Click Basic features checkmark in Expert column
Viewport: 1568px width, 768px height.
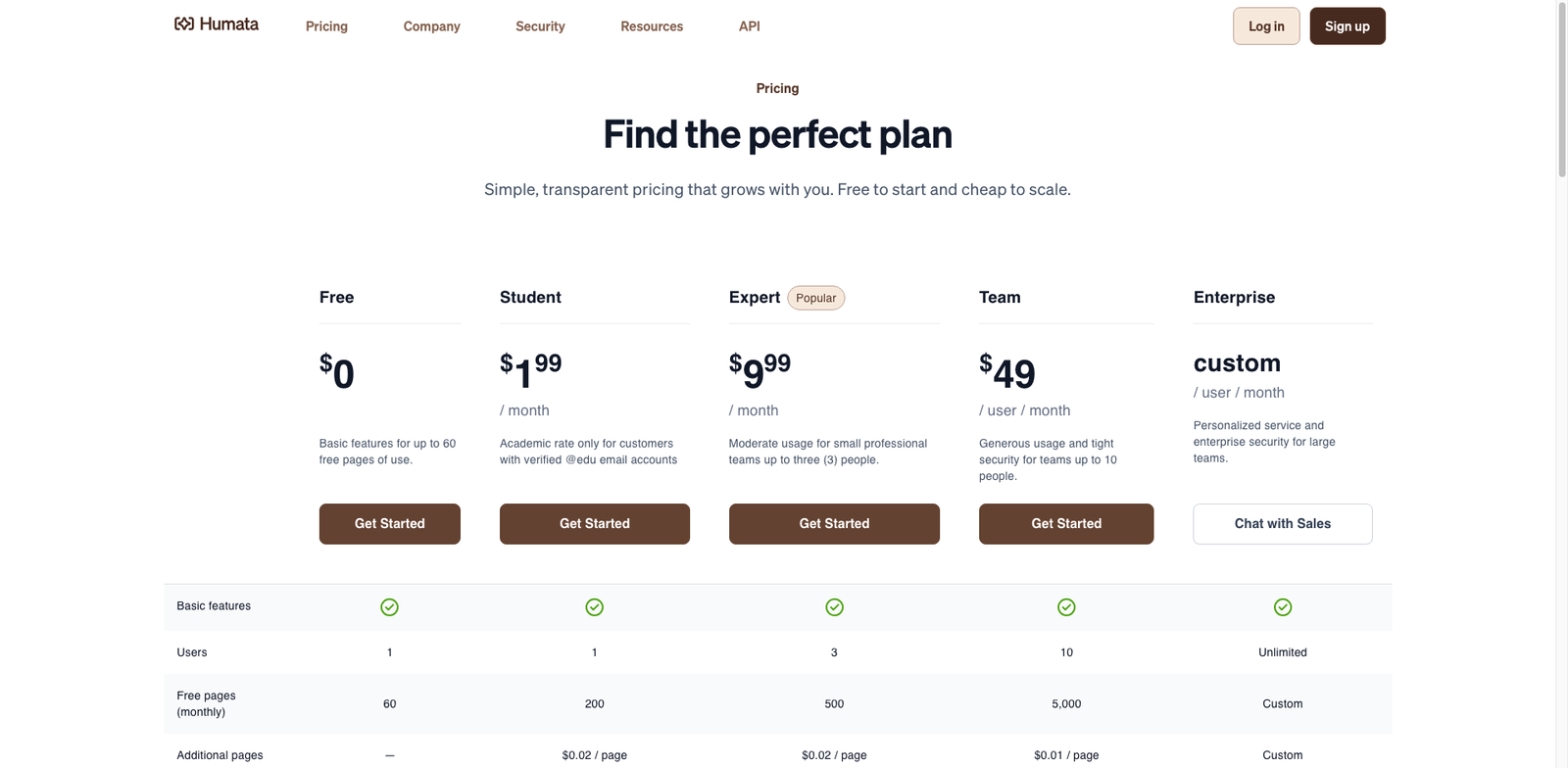pos(834,607)
